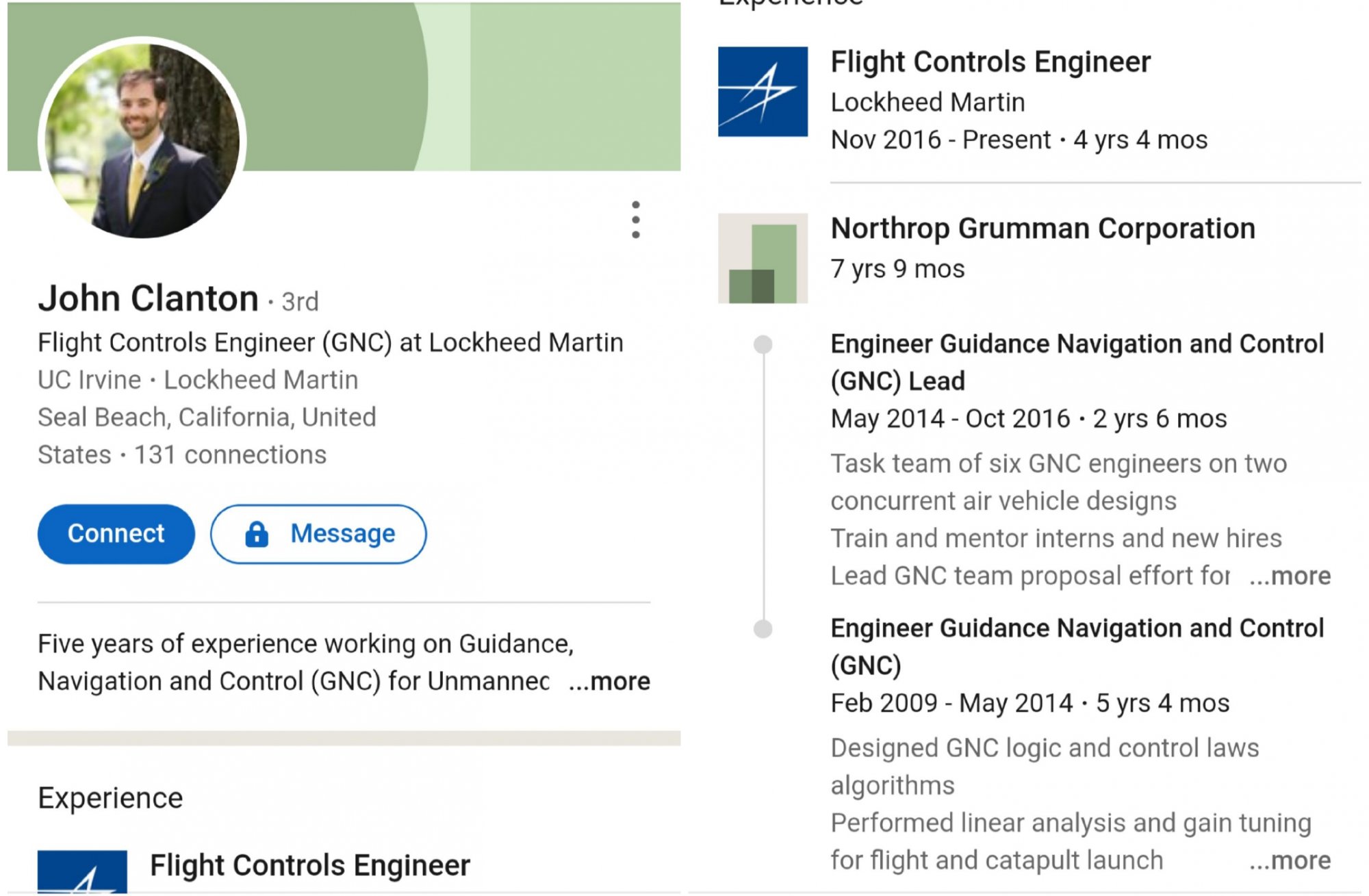This screenshot has height=896, width=1369.
Task: Open the three-dot overflow menu on profile
Action: (636, 220)
